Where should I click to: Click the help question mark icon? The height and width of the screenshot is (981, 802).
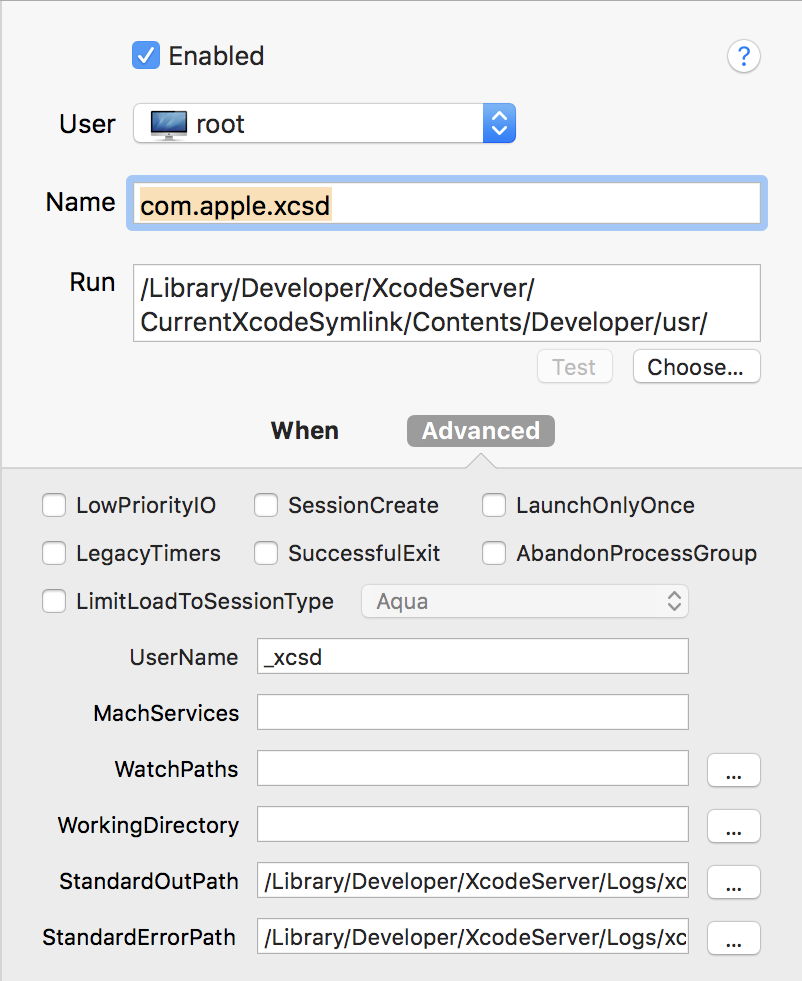click(x=744, y=56)
